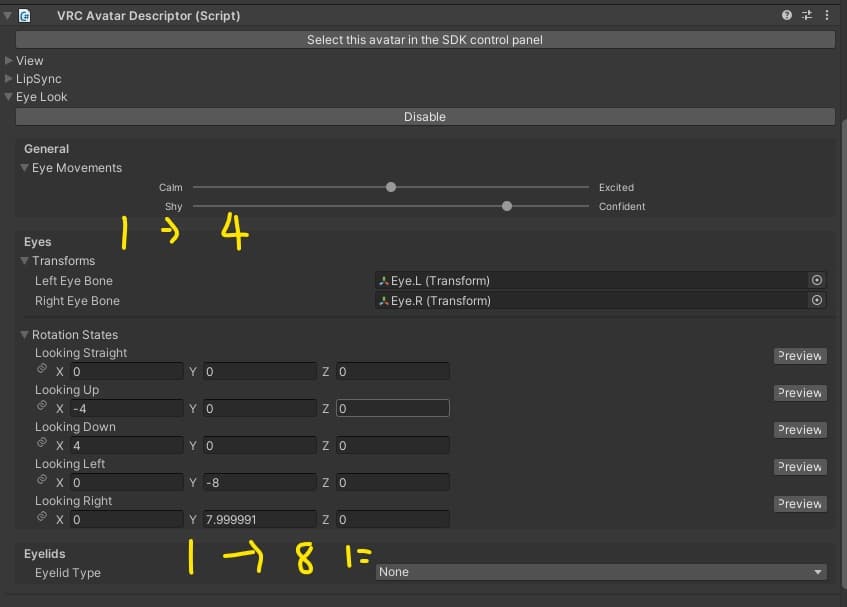Open the component three-dot context menu
The width and height of the screenshot is (847, 607).
(827, 15)
